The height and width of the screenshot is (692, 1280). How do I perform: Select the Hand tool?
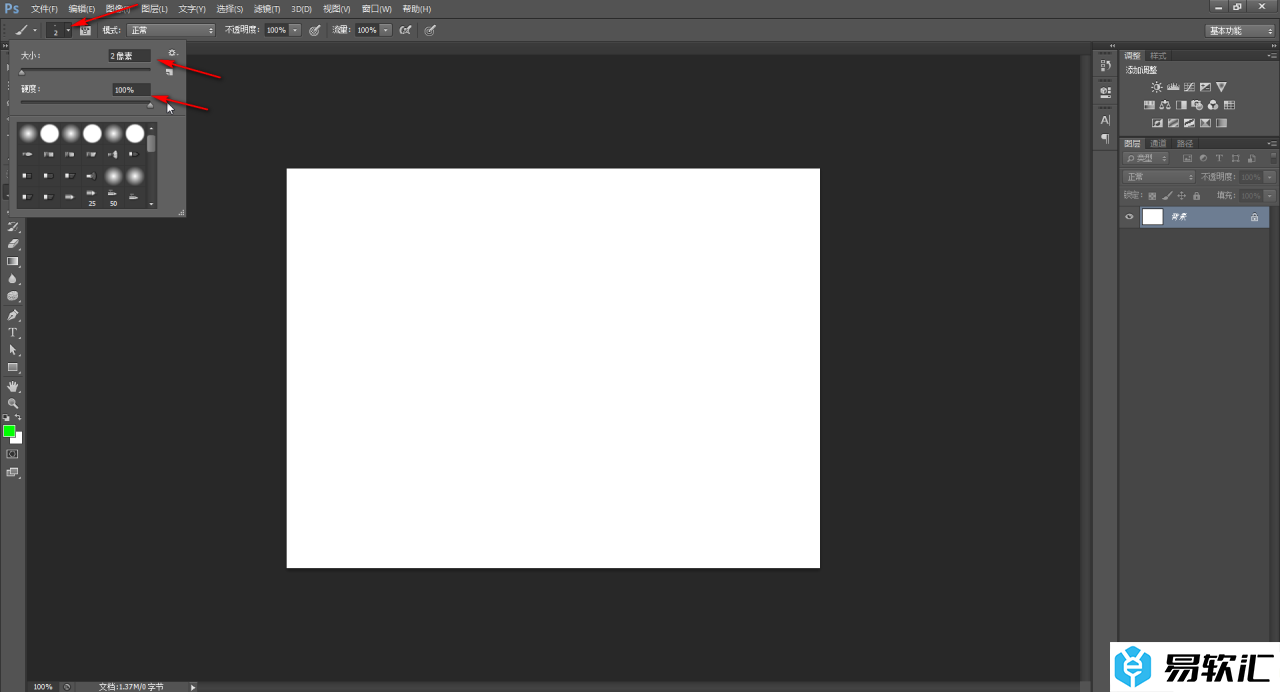tap(13, 386)
